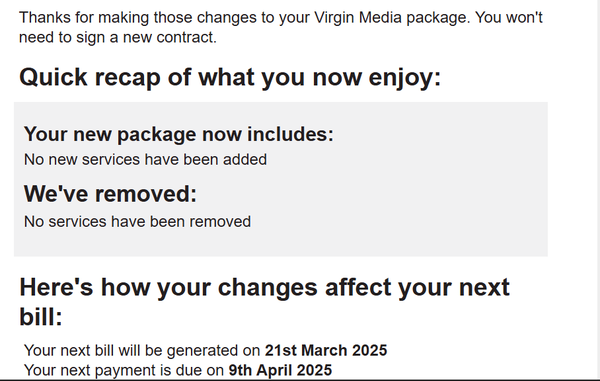
Task: Click the word 'package.' in the opening sentence
Action: pos(439,18)
